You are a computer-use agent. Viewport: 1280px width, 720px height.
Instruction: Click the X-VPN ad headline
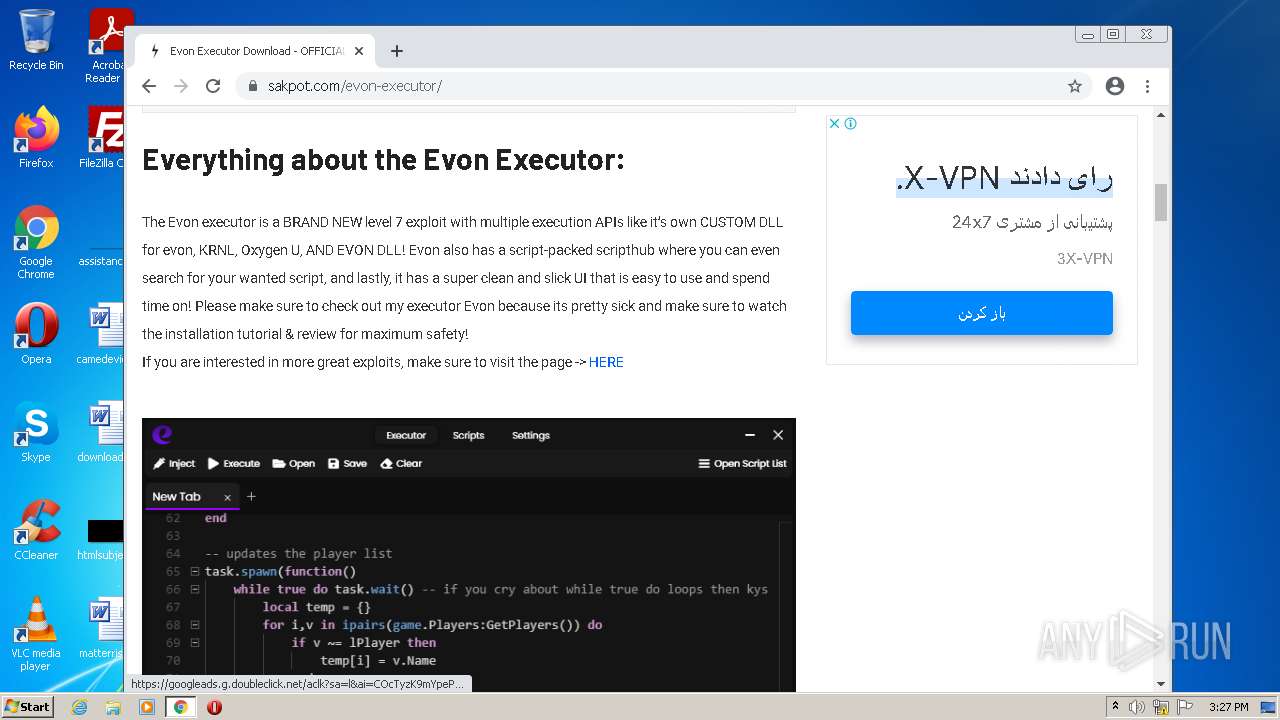tap(1004, 178)
